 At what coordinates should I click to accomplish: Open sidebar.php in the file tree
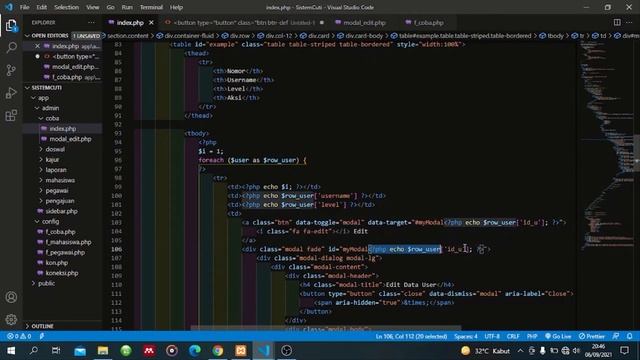tap(62, 211)
